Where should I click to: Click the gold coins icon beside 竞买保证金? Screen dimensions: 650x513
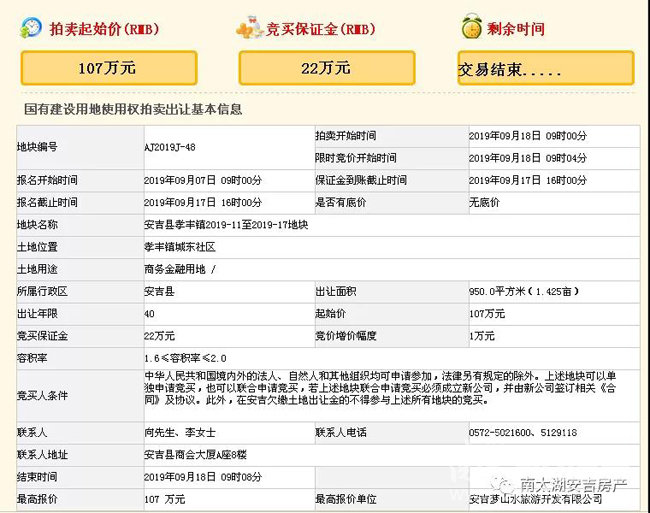pyautogui.click(x=250, y=28)
